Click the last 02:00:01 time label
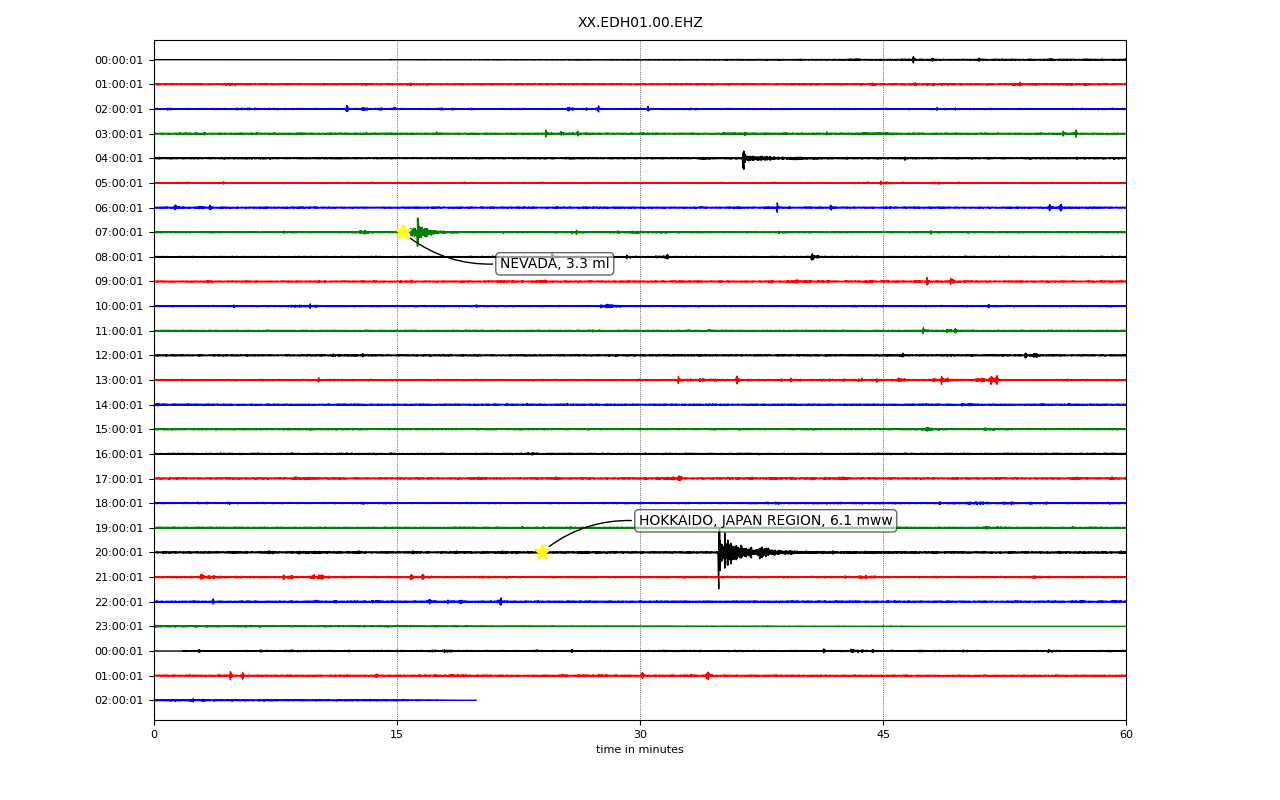Viewport: 1280px width, 800px height. click(119, 700)
